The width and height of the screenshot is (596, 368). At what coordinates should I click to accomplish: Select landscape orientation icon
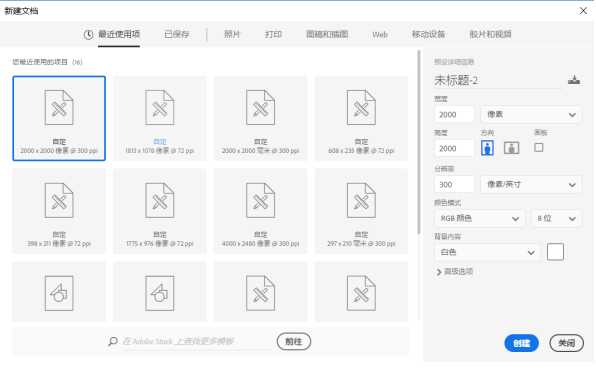511,148
